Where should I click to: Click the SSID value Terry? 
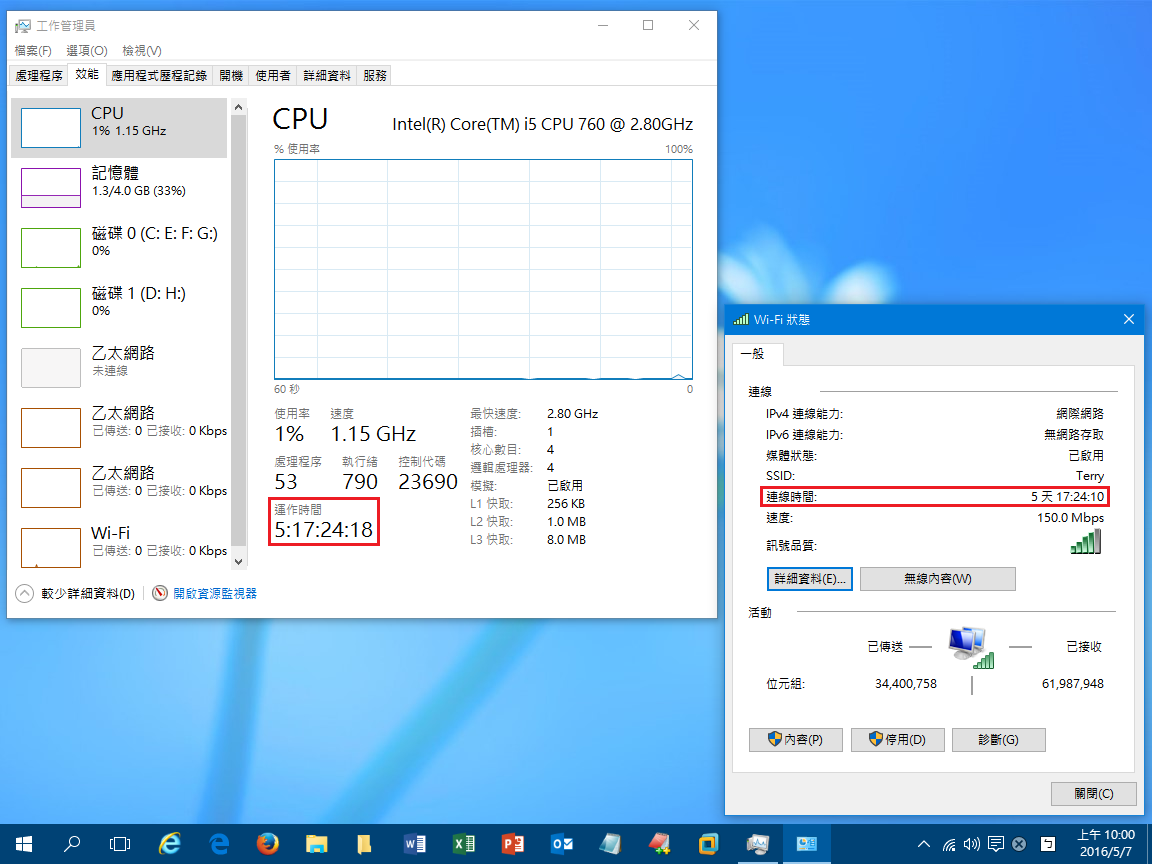pos(1090,476)
